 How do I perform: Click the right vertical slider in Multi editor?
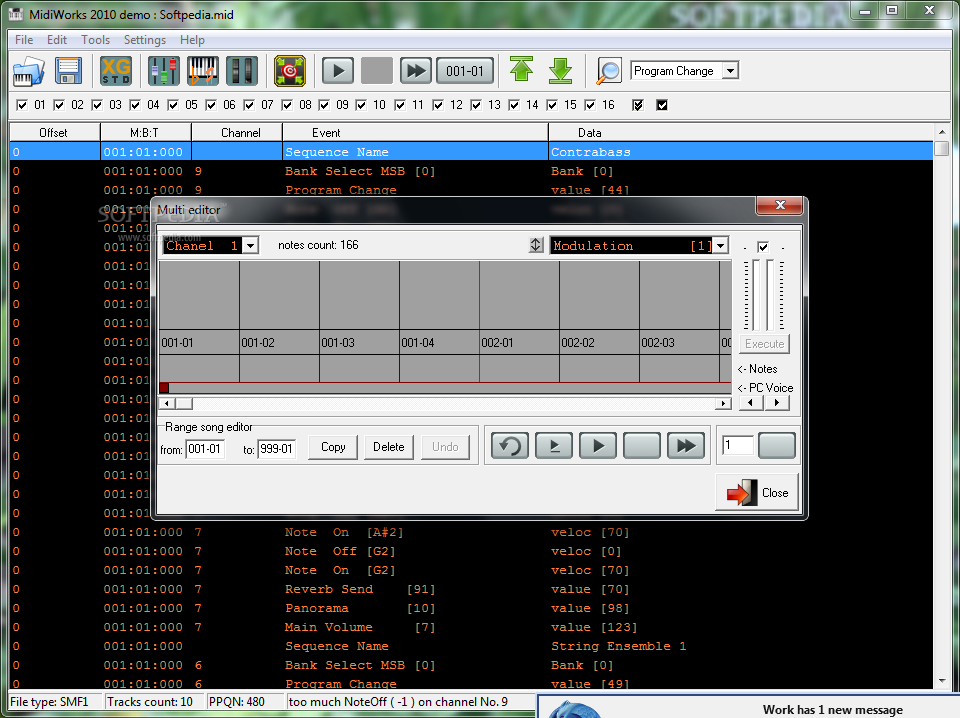click(x=770, y=295)
